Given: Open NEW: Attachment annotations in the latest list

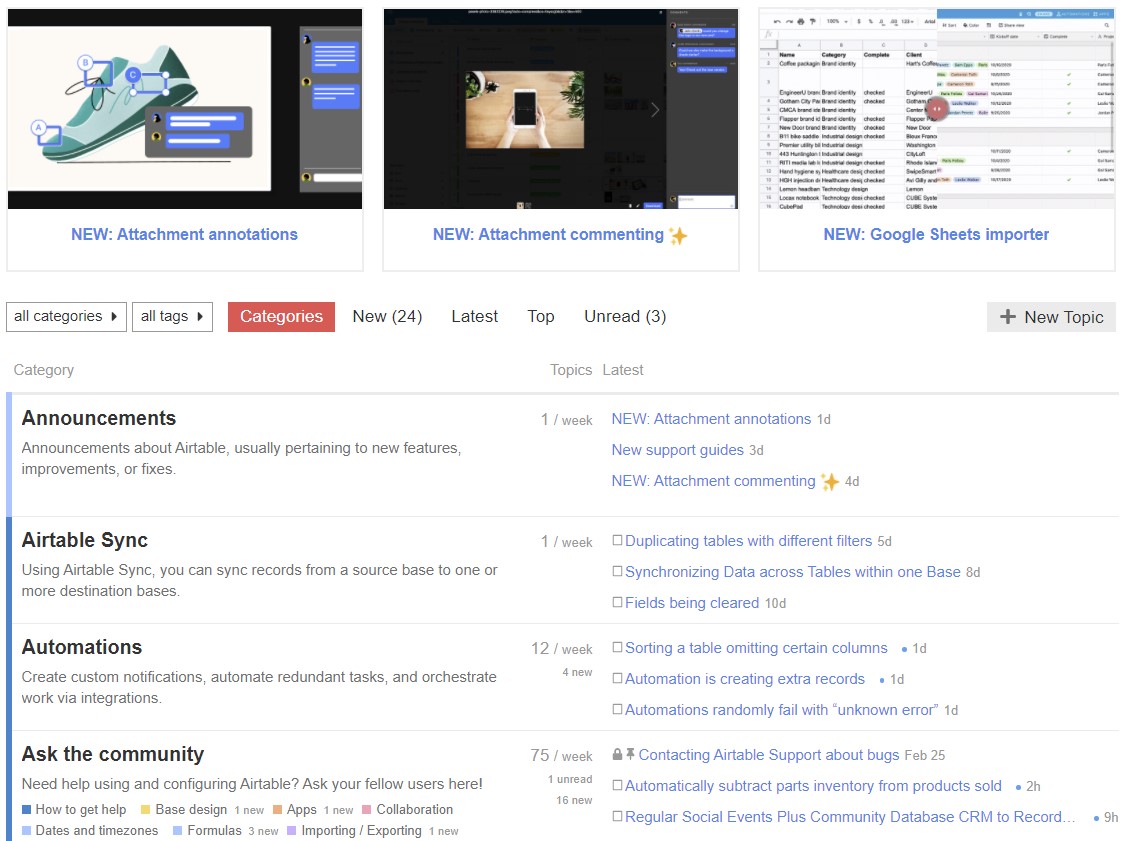Looking at the screenshot, I should tap(712, 419).
